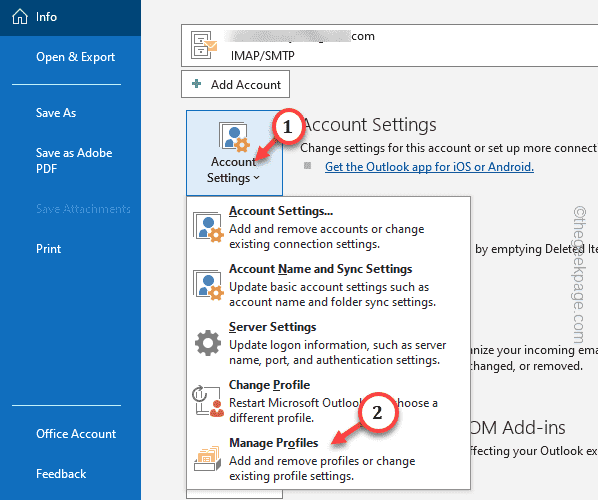This screenshot has width=598, height=500.
Task: Choose Save As in sidebar
Action: (x=56, y=113)
